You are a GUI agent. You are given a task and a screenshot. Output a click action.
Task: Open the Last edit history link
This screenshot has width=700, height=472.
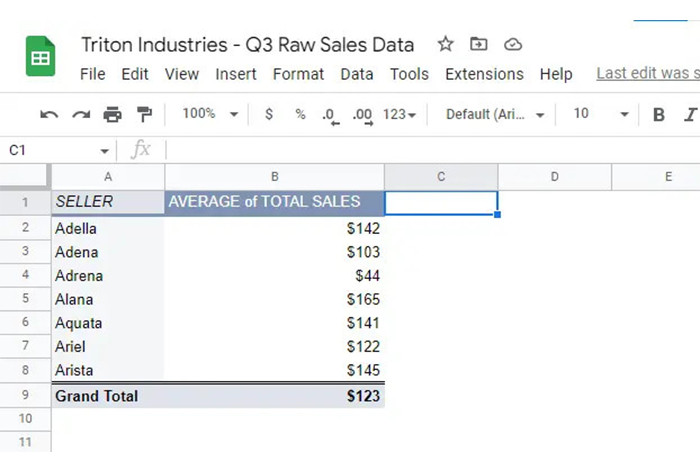click(647, 74)
